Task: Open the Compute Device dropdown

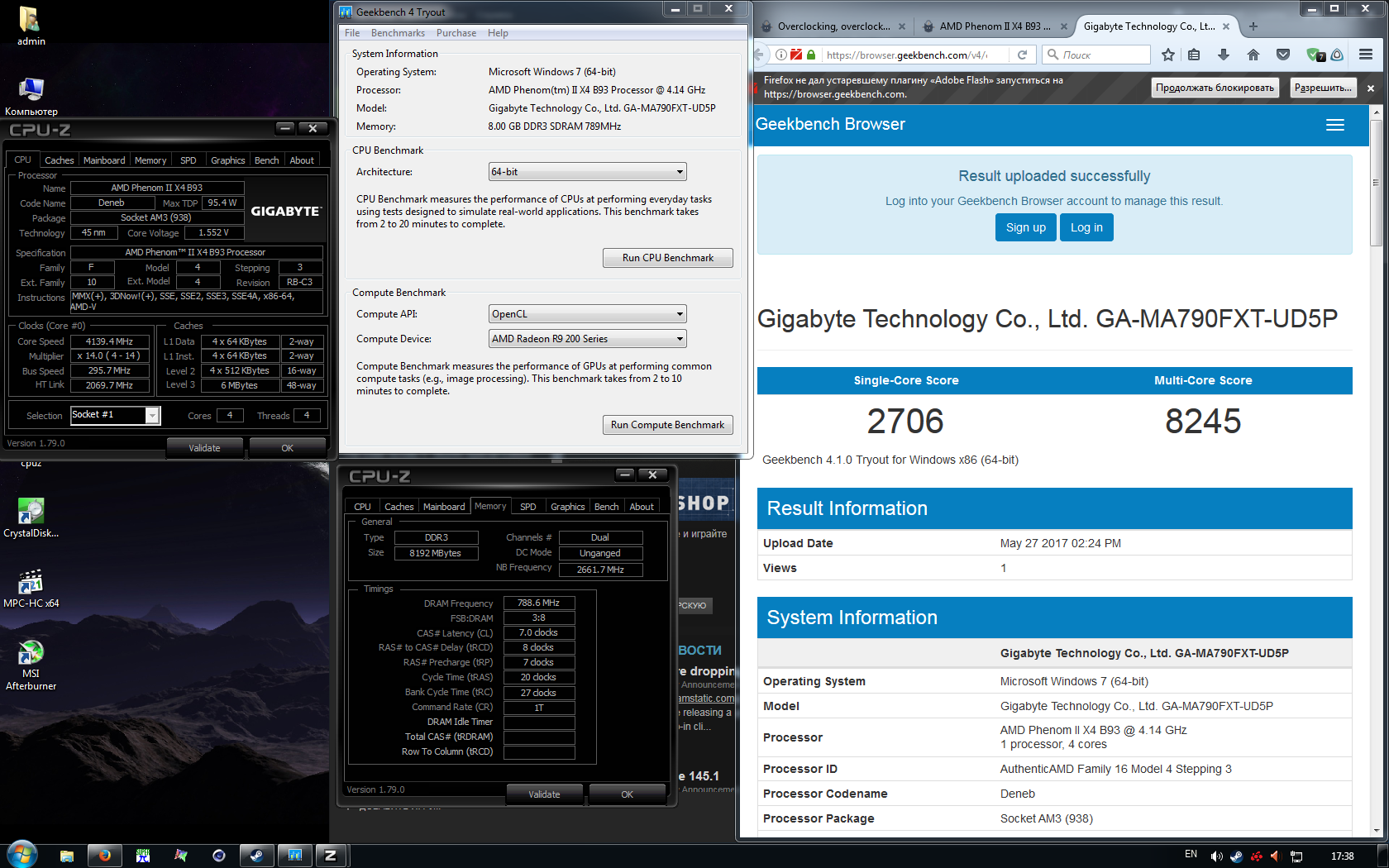Action: [588, 339]
